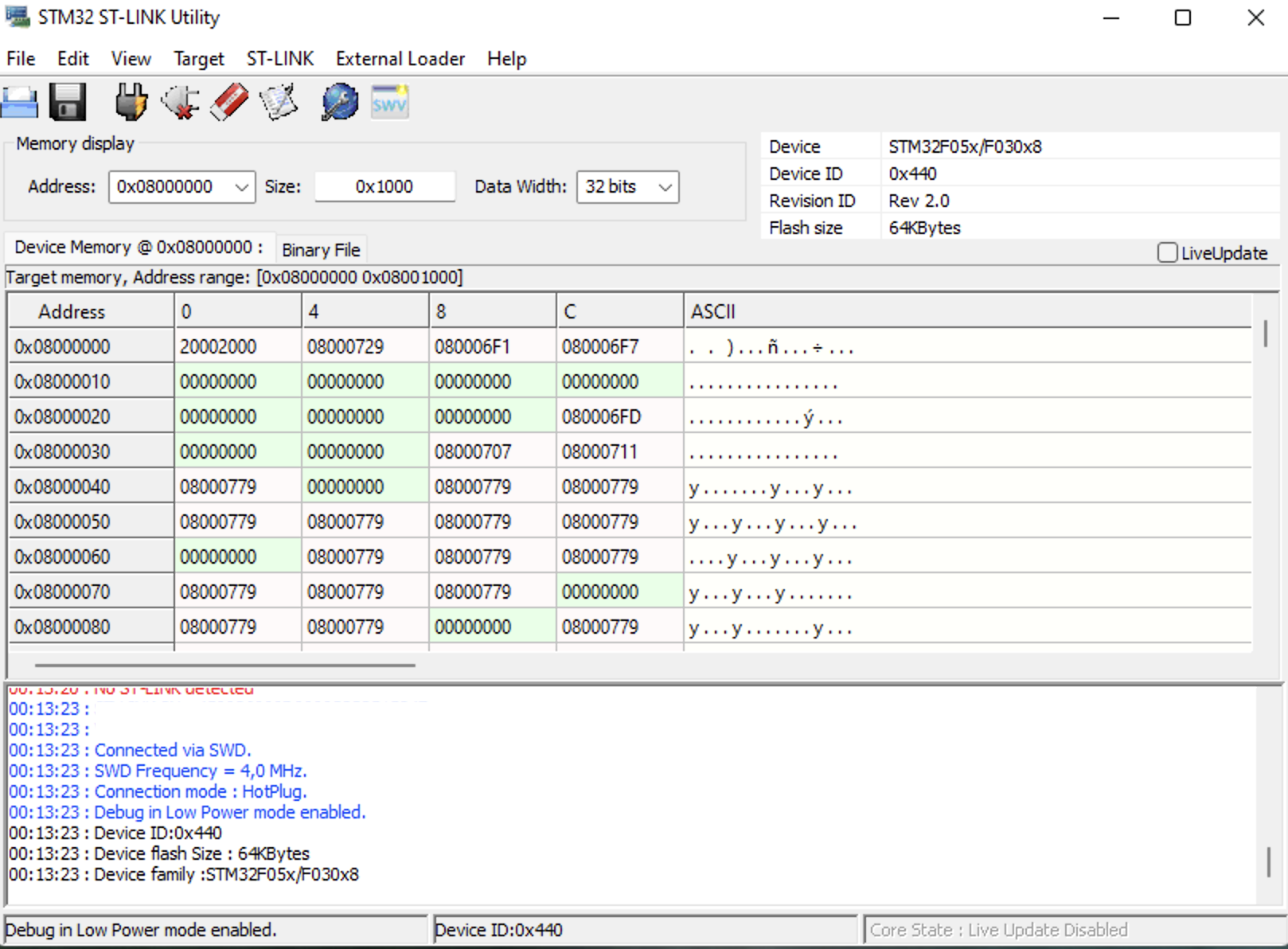Expand the Address combo box dropdown
The image size is (1288, 949).
241,187
